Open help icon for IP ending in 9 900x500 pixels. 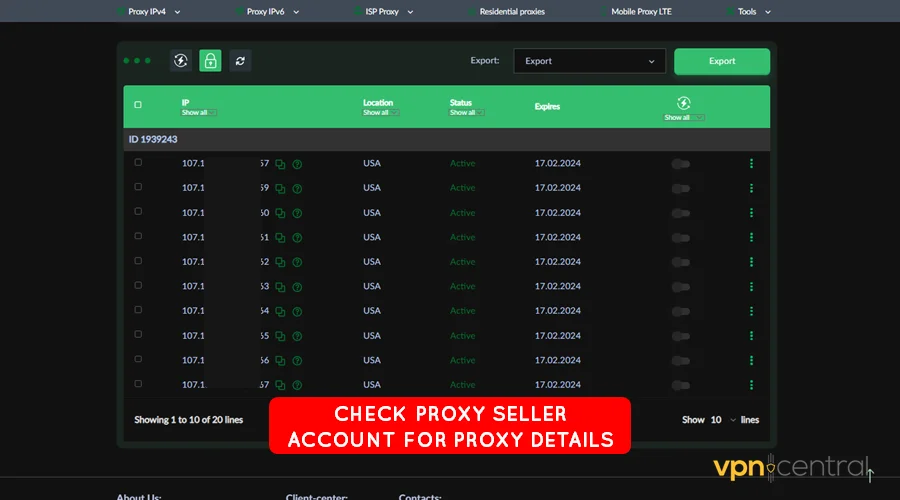[x=297, y=188]
